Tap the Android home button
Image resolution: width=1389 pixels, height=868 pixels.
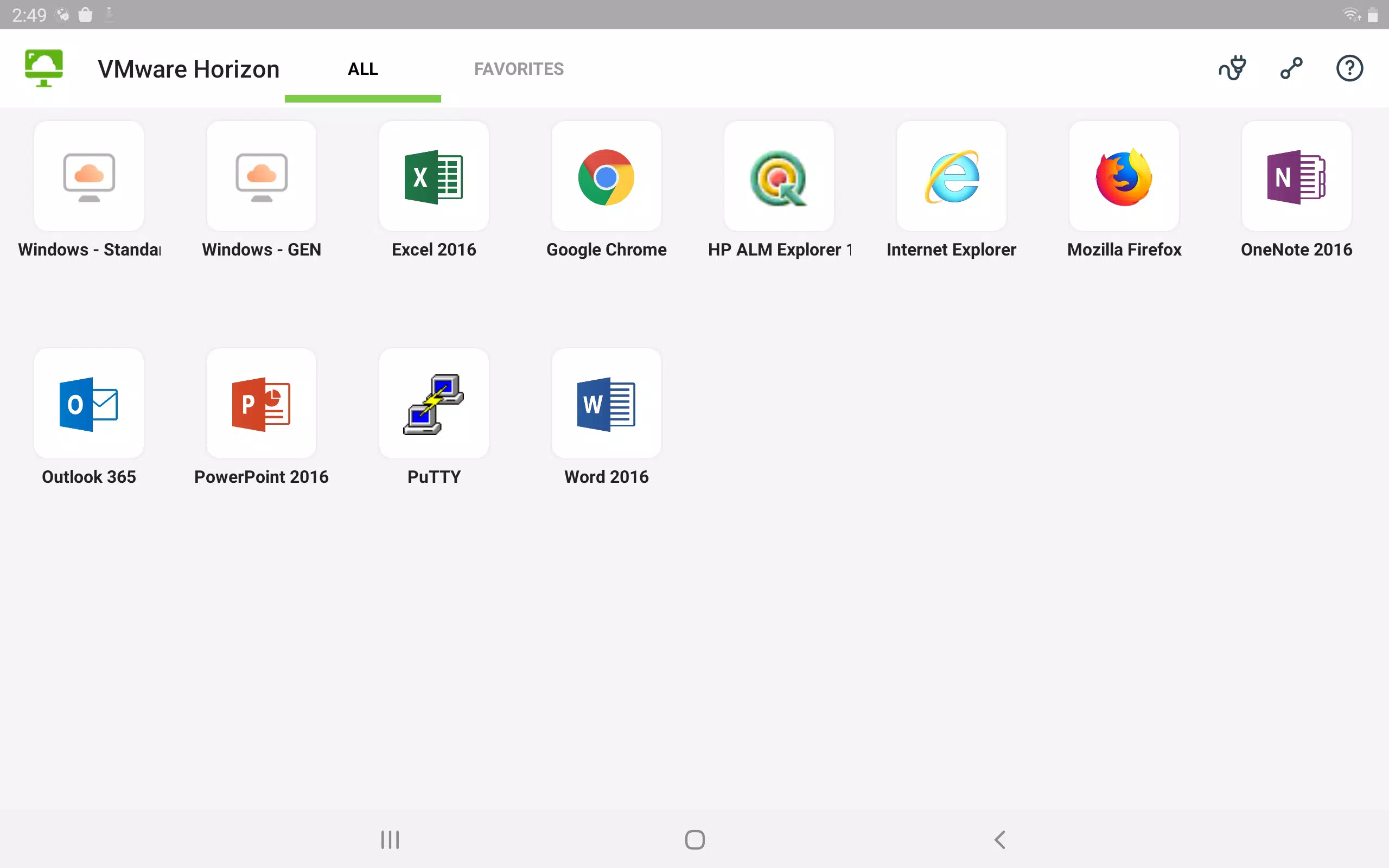(694, 840)
